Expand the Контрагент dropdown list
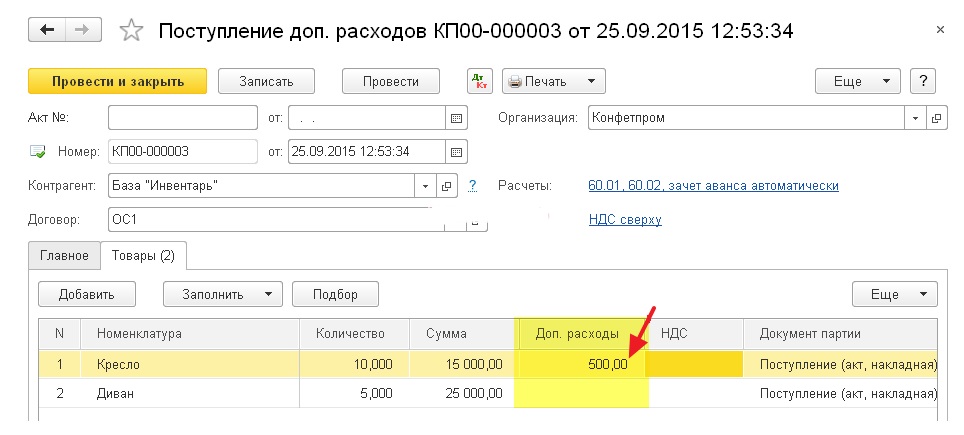 pos(425,186)
